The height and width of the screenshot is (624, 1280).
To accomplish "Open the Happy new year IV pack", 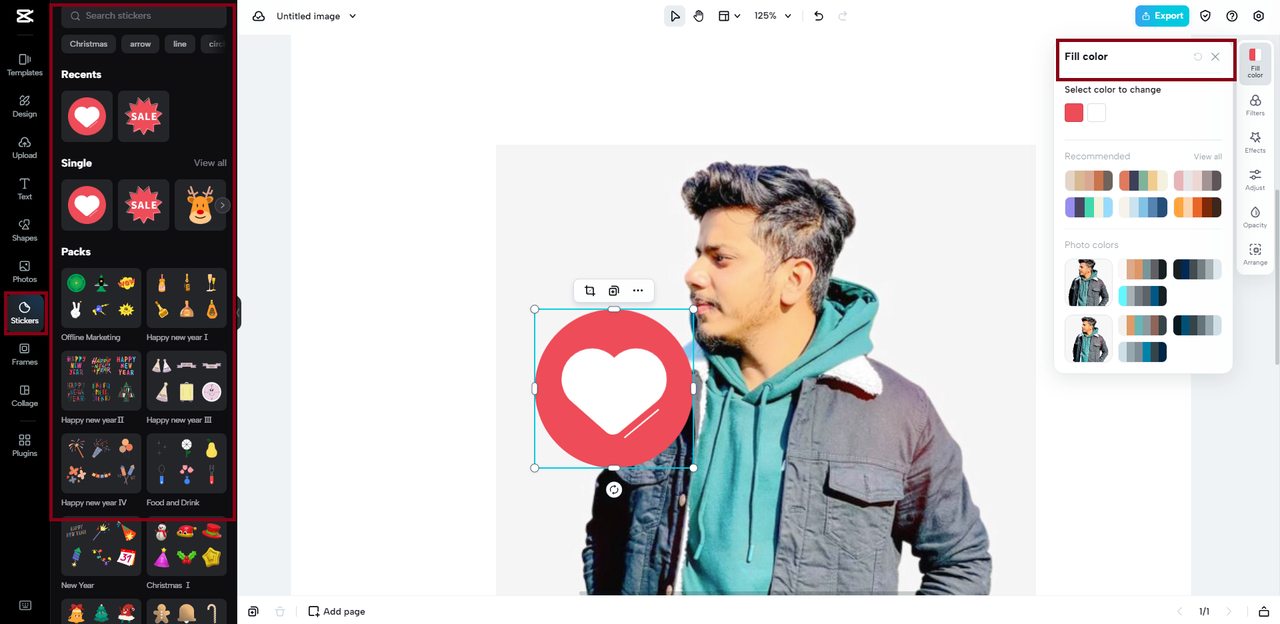I will click(x=101, y=463).
